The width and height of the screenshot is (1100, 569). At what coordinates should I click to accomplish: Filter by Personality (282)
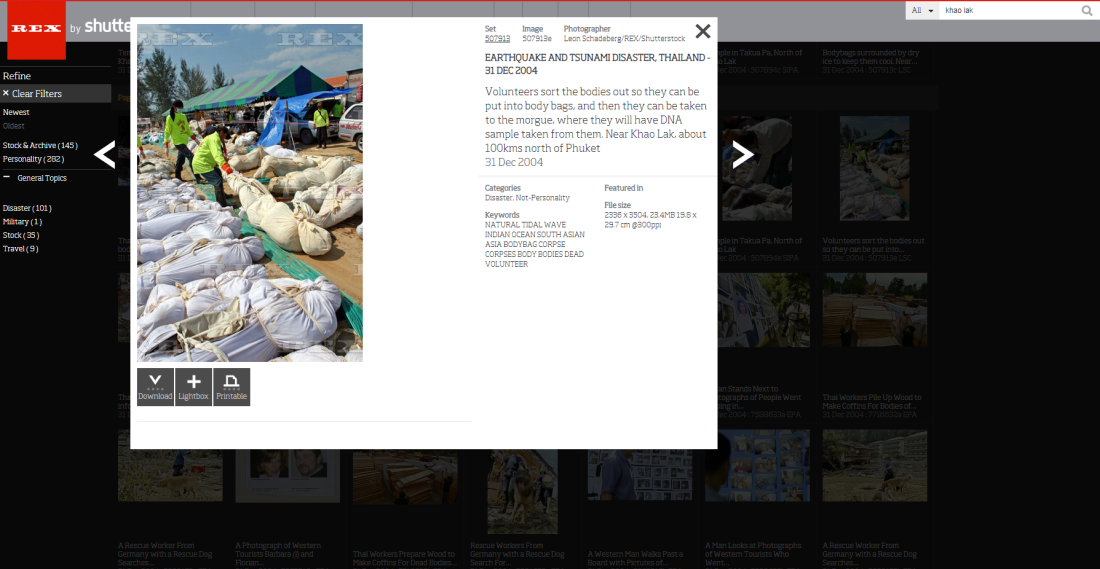pos(34,159)
